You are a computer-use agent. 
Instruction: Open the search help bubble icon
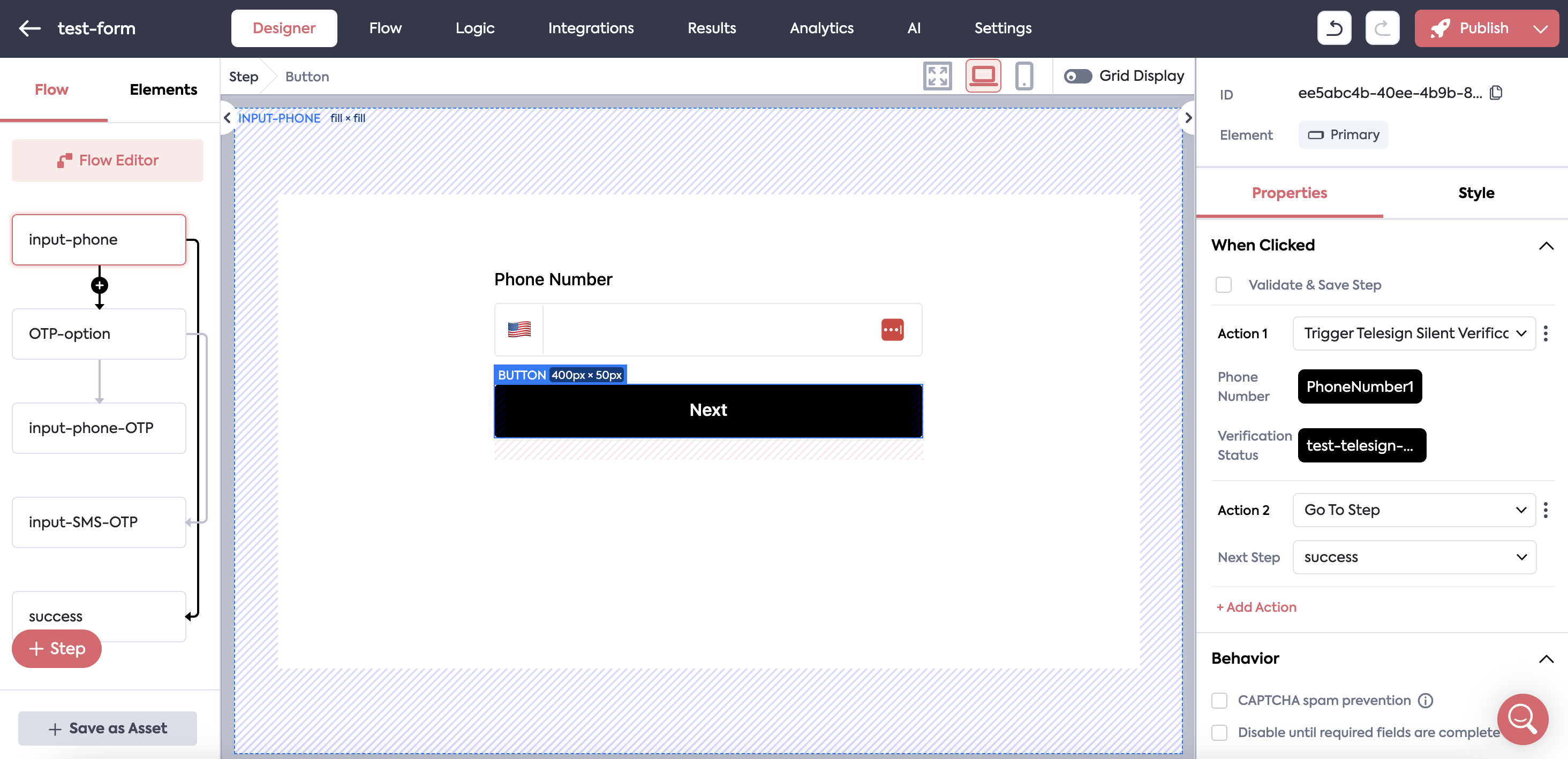1522,718
